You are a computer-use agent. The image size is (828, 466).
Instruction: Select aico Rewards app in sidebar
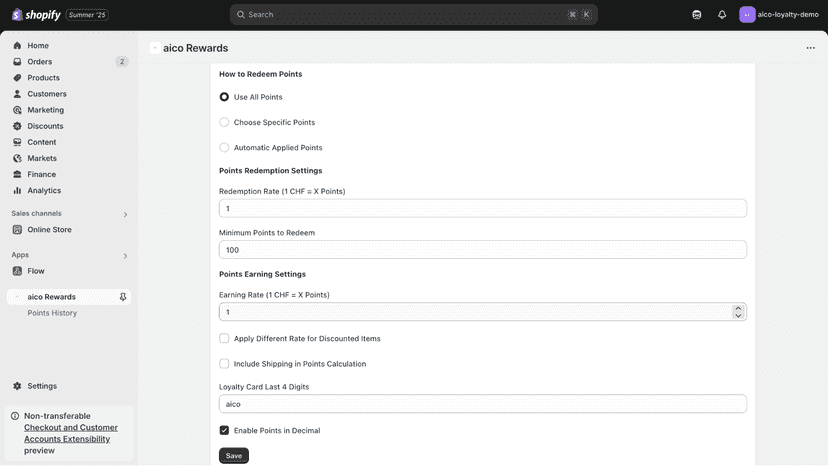coord(69,297)
